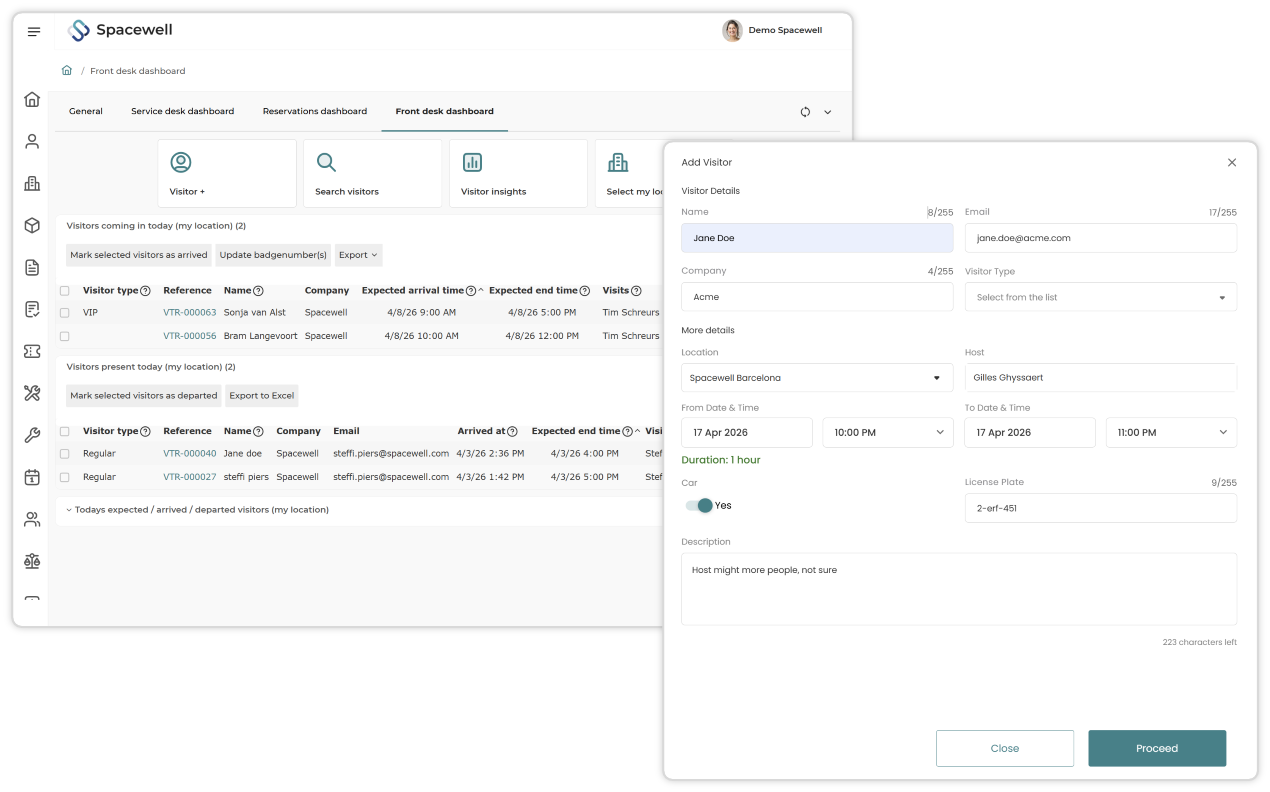
Task: Open the 11:00 PM end time dropdown
Action: tap(1171, 433)
